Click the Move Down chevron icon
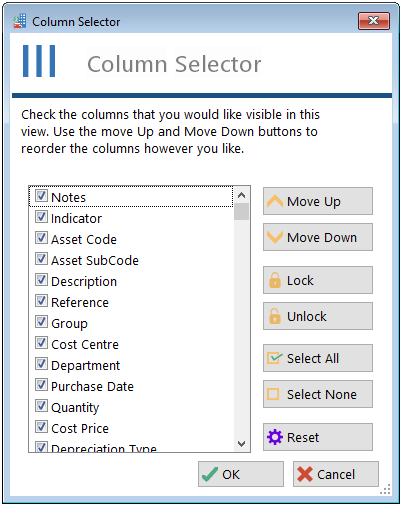Viewport: 405px width, 509px height. tap(275, 237)
